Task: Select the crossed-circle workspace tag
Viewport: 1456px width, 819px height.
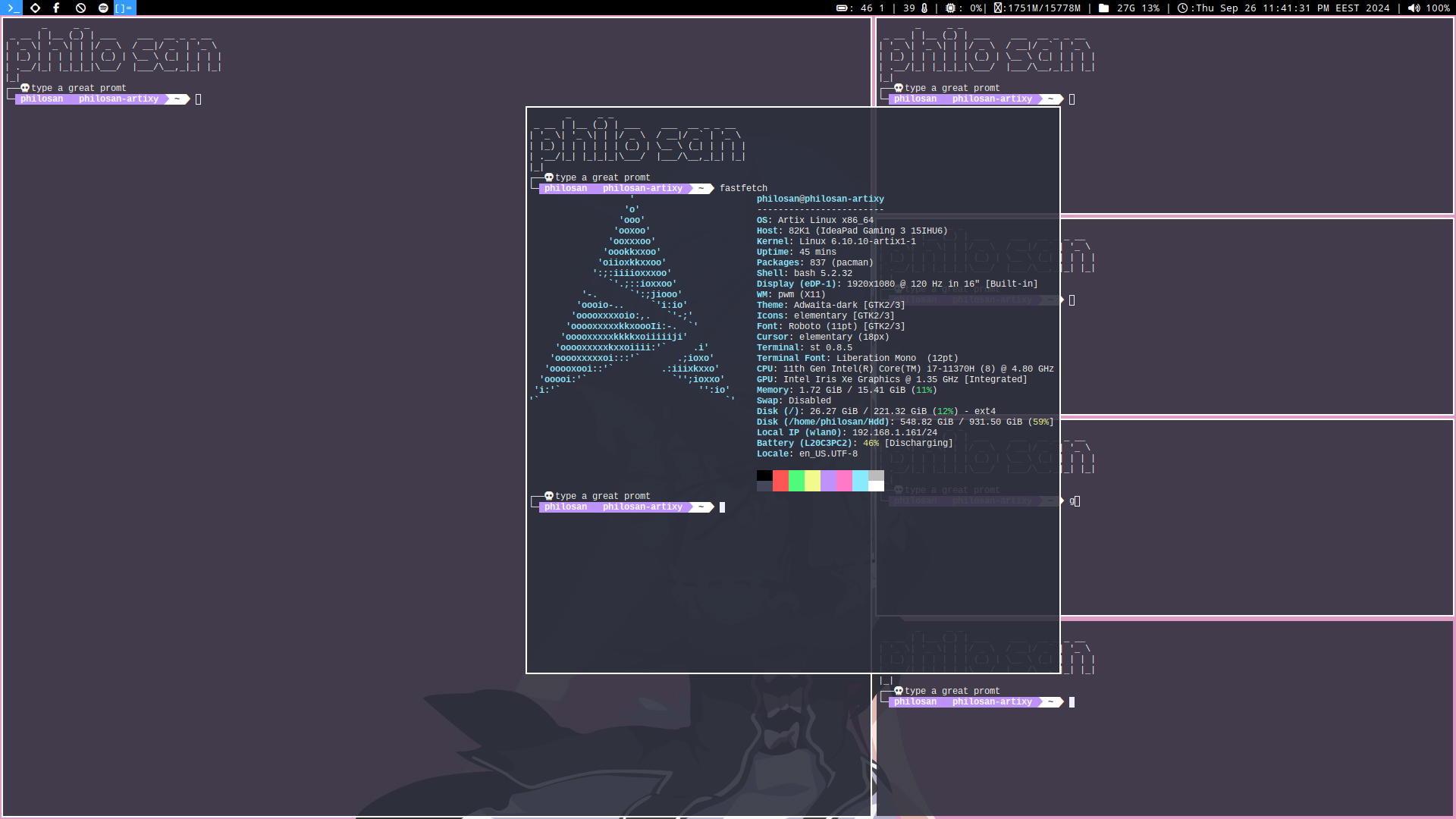Action: [x=80, y=8]
